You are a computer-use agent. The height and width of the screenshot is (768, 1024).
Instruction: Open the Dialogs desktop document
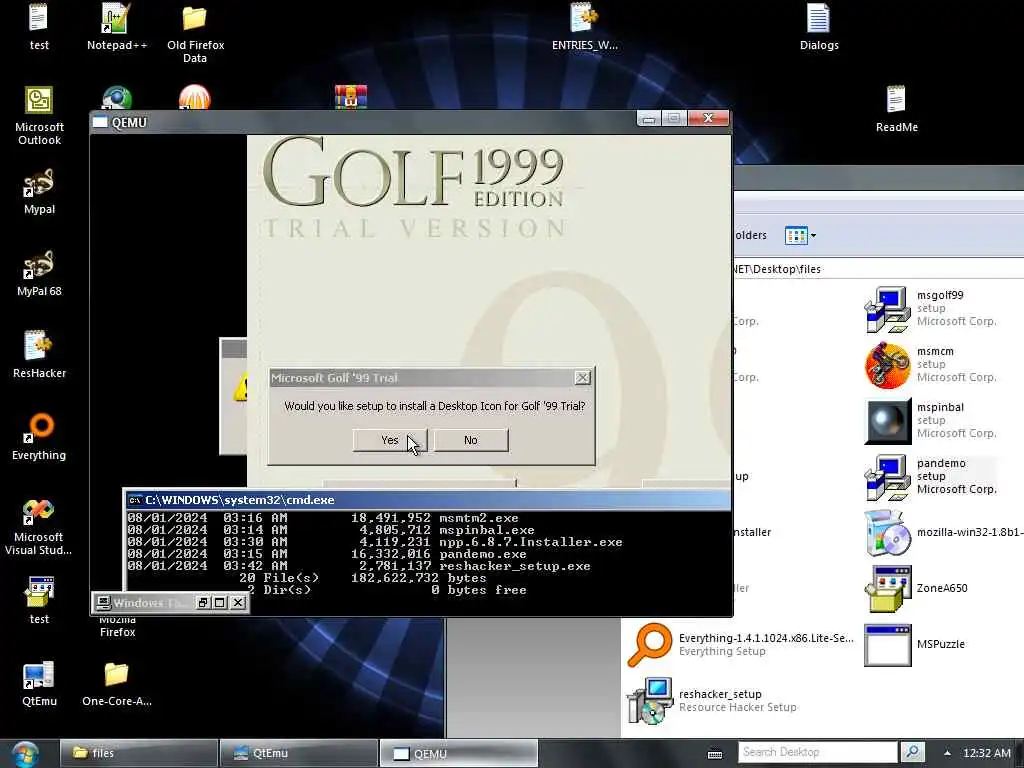(819, 27)
